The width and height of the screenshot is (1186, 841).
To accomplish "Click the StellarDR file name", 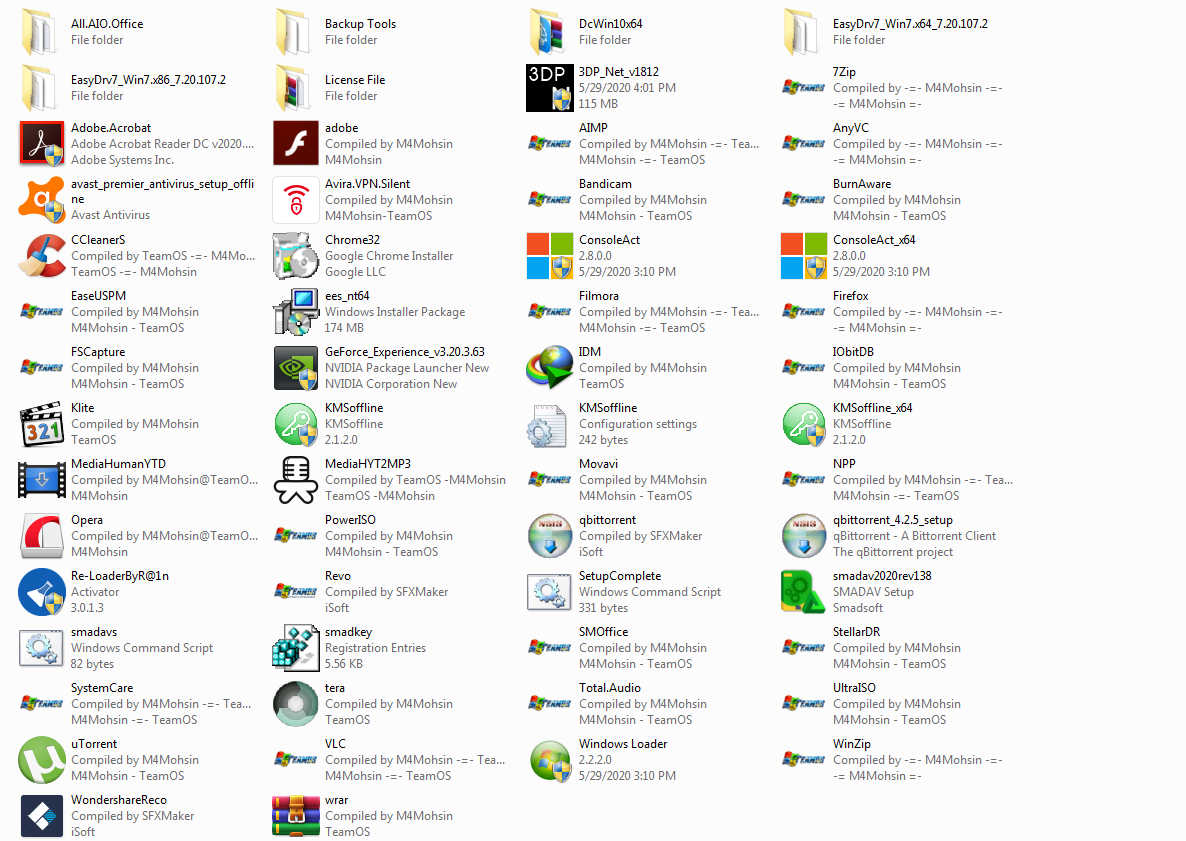I will click(856, 632).
